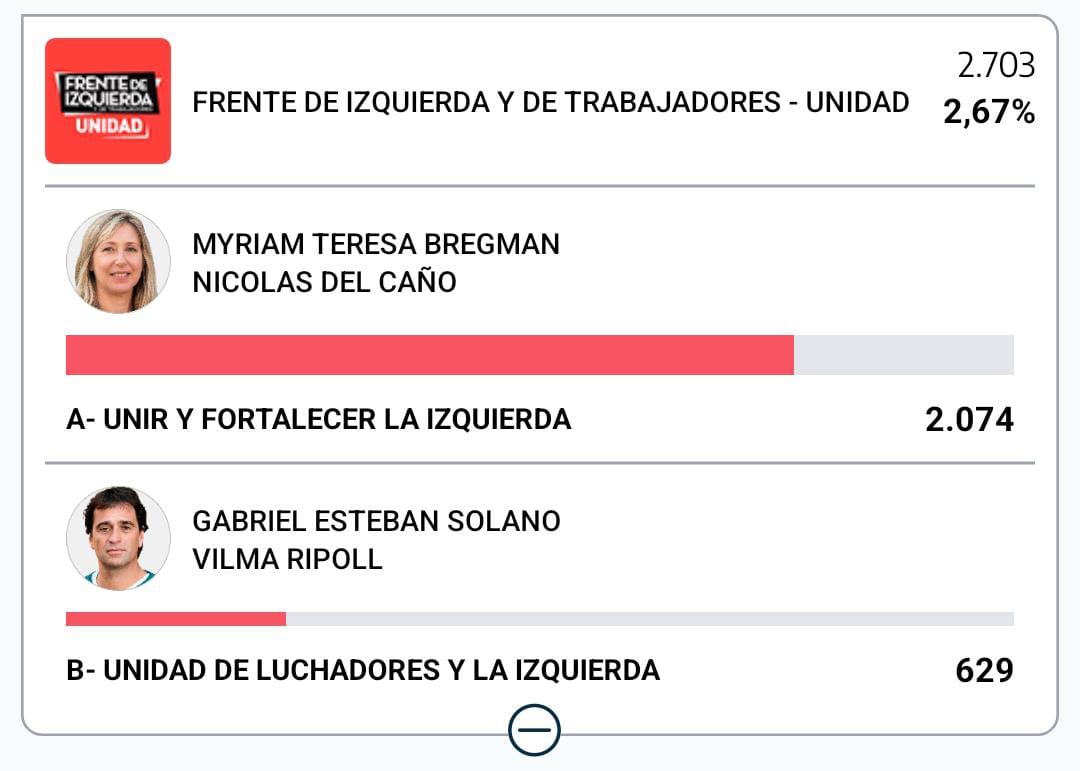Click the gray unfilled portion of list B bar

tap(650, 619)
